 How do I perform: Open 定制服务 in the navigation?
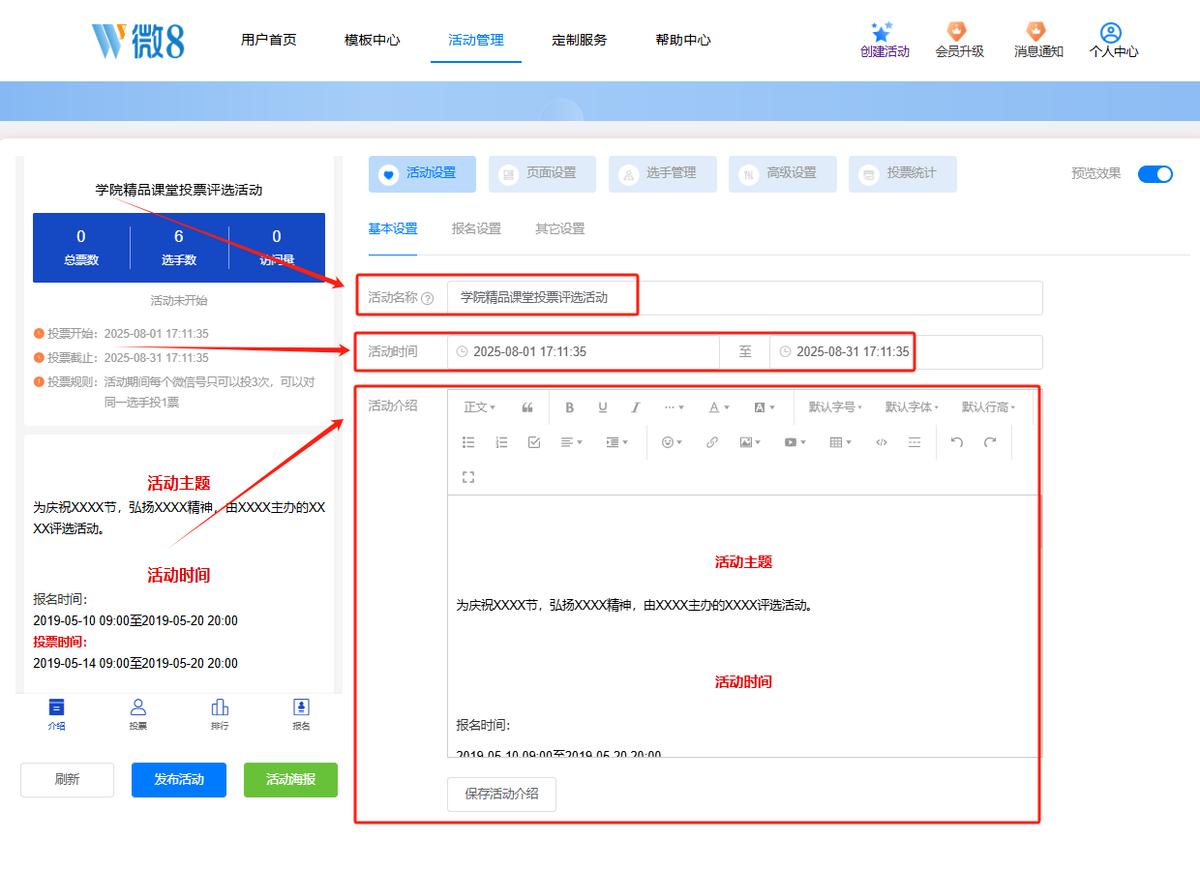pyautogui.click(x=579, y=40)
